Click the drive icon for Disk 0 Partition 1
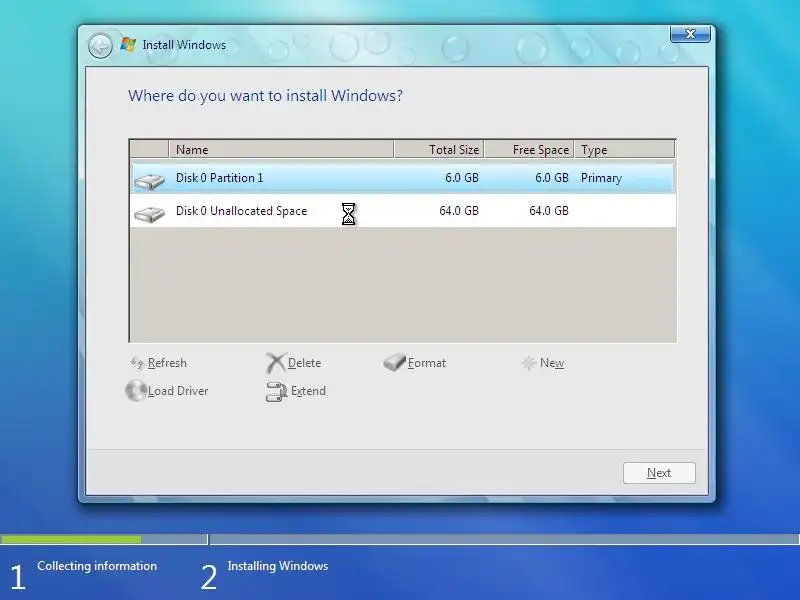 click(149, 181)
